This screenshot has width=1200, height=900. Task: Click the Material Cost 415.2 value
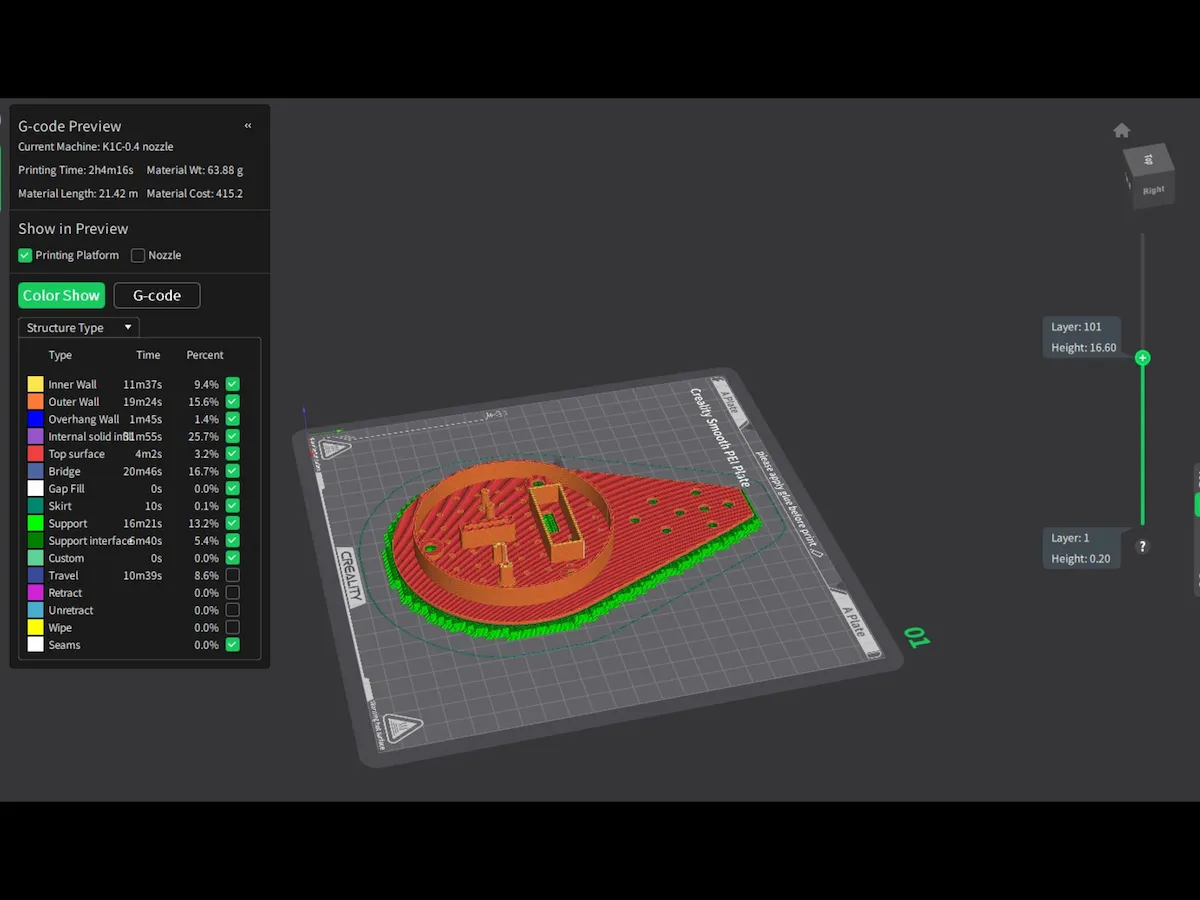[229, 194]
